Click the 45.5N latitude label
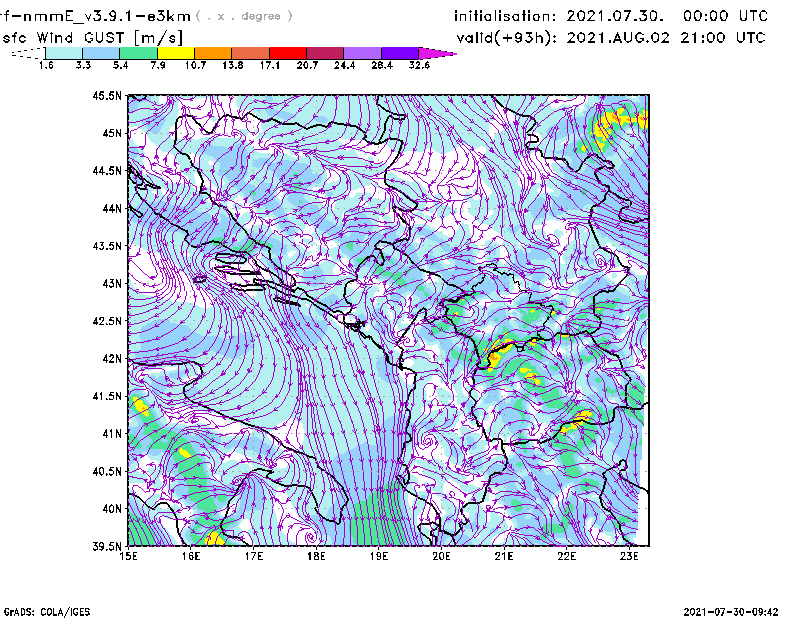The width and height of the screenshot is (800, 618). 107,95
